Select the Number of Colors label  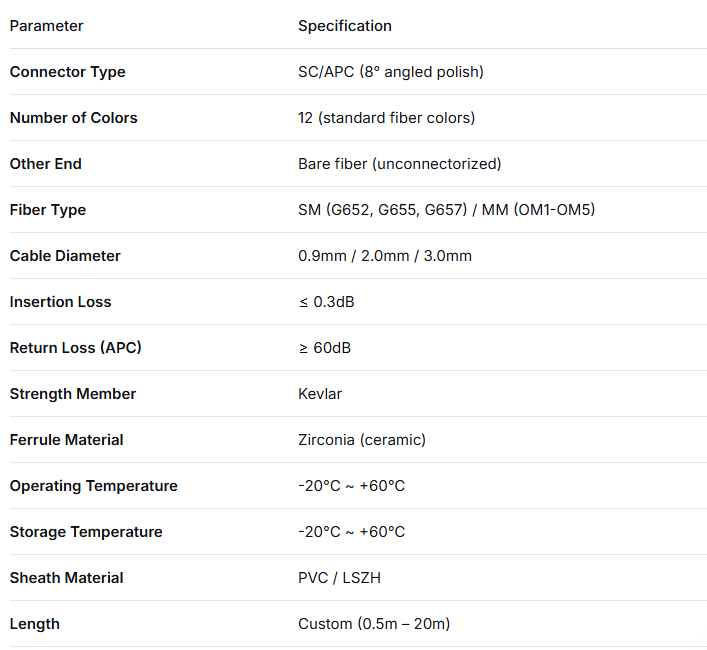point(73,118)
